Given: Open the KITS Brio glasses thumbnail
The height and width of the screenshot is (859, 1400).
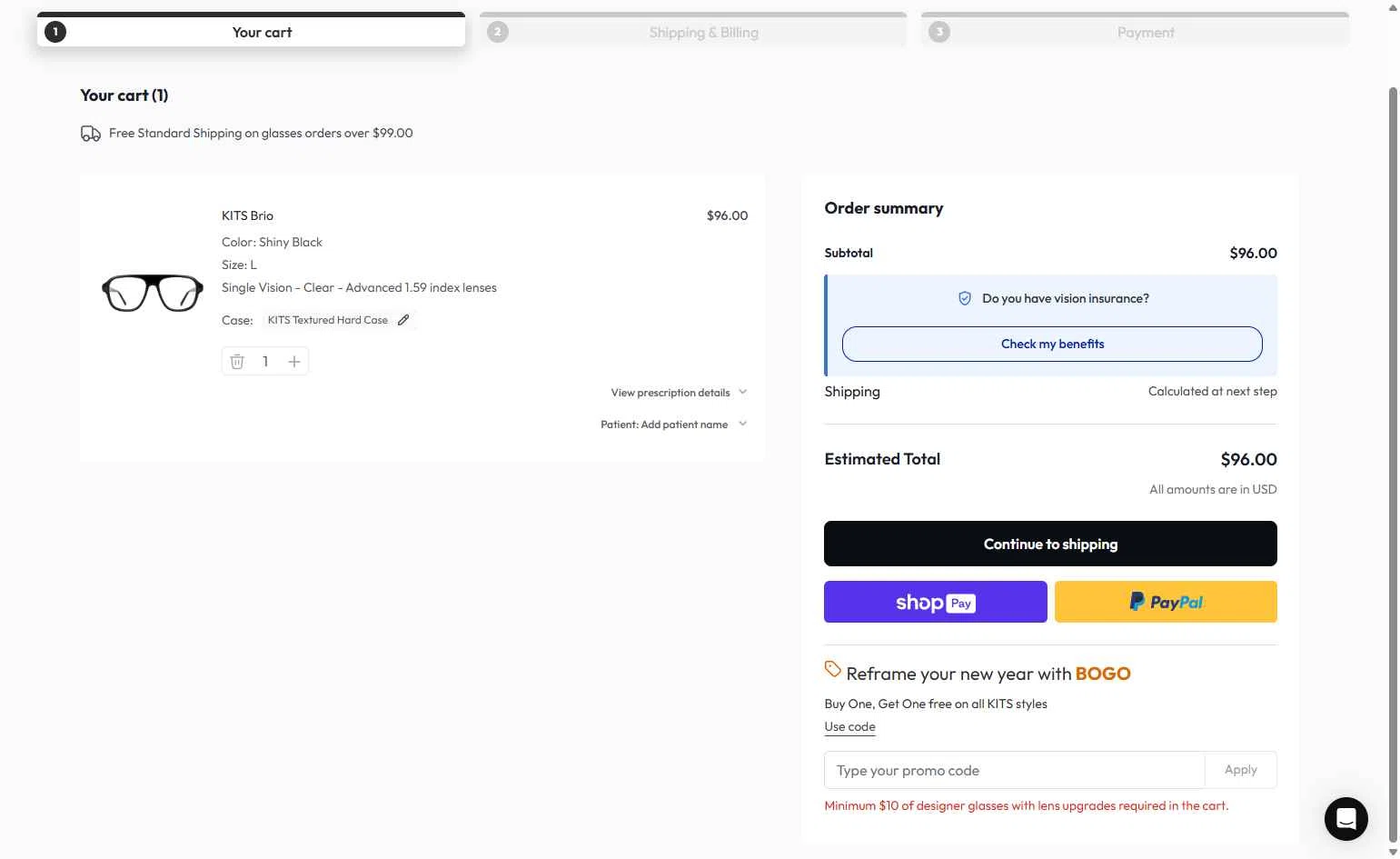Looking at the screenshot, I should click(153, 293).
